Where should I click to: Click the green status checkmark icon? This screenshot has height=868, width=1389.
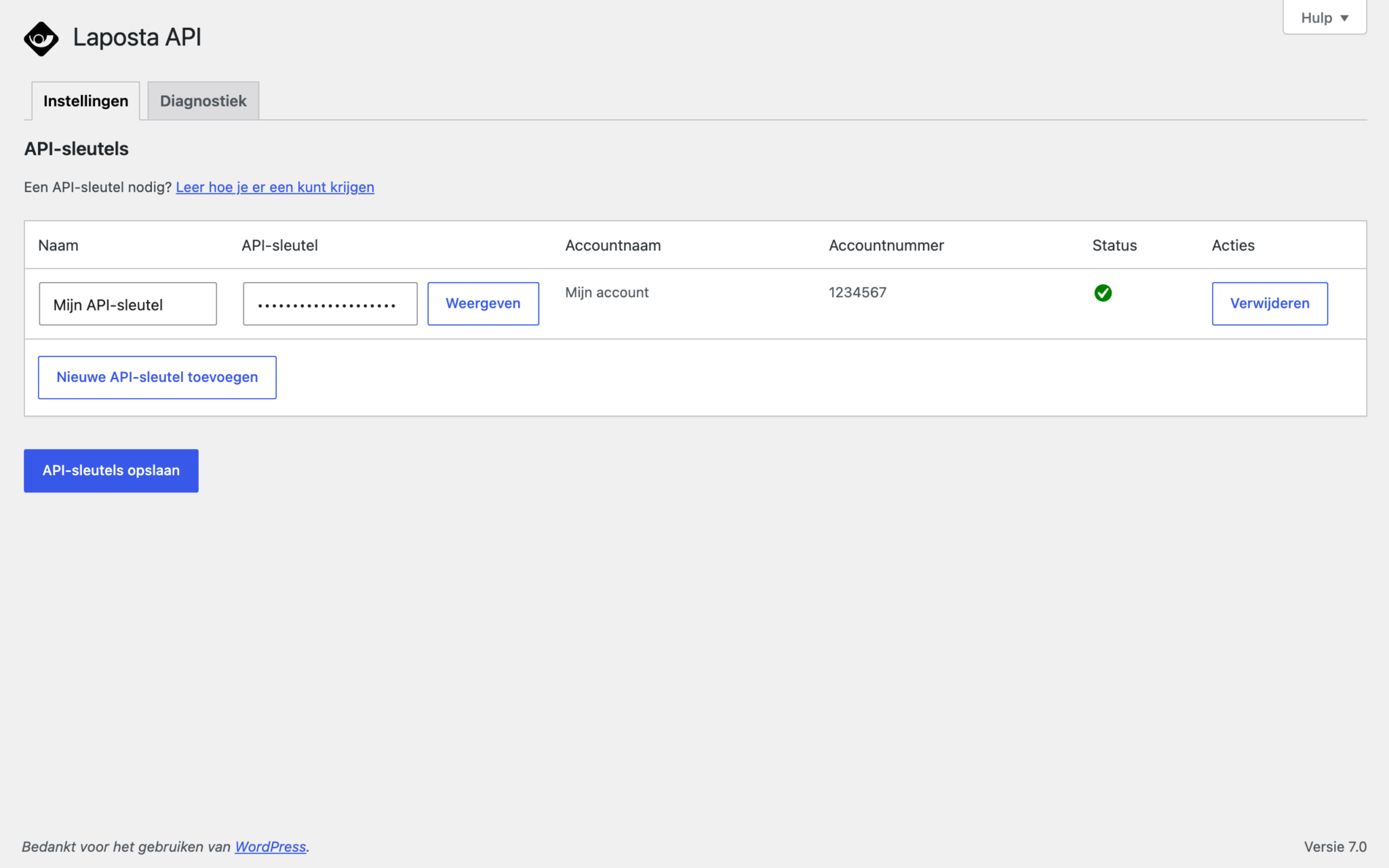pos(1103,293)
